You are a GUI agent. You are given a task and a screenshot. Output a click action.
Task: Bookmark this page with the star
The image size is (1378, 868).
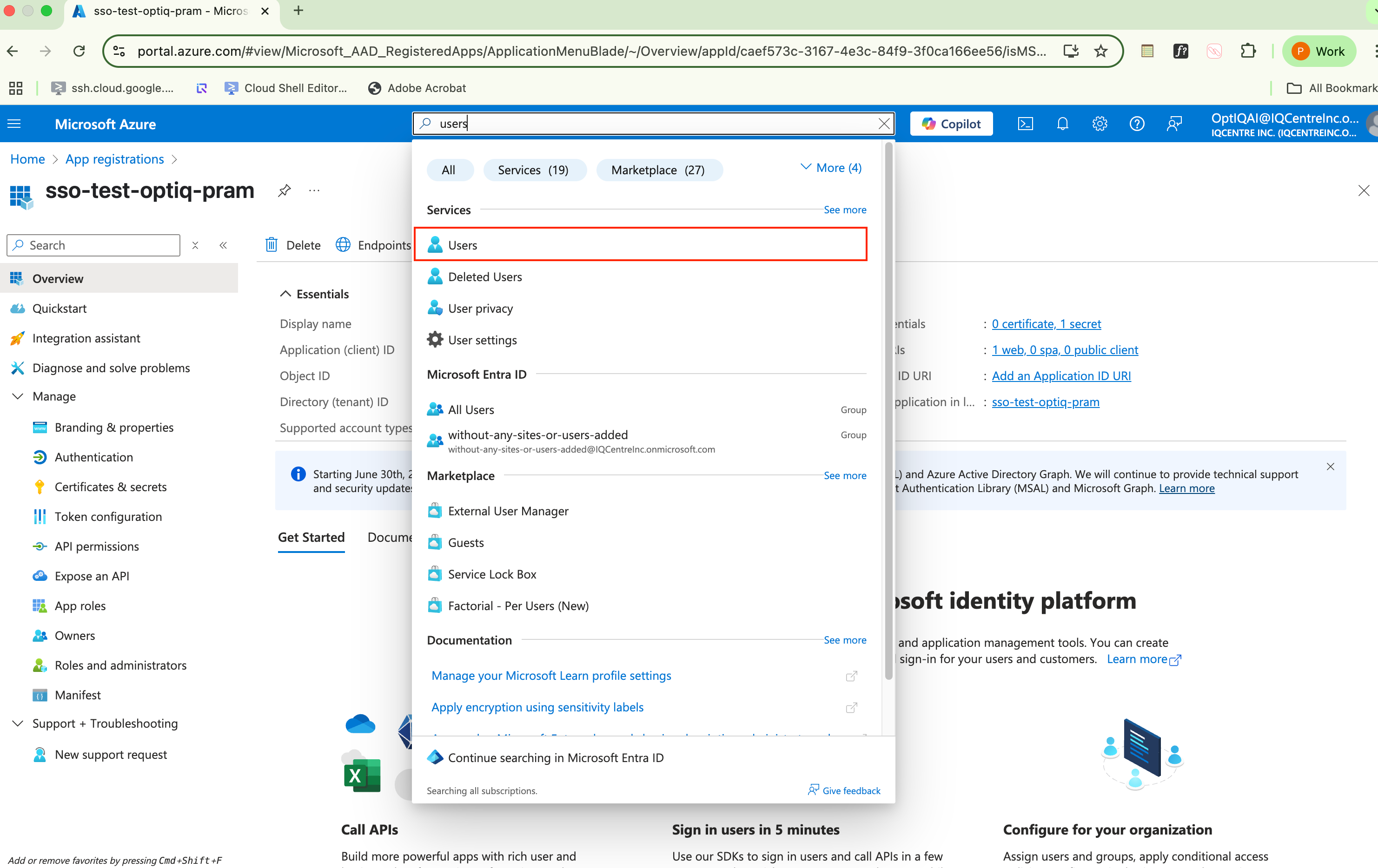(1101, 51)
